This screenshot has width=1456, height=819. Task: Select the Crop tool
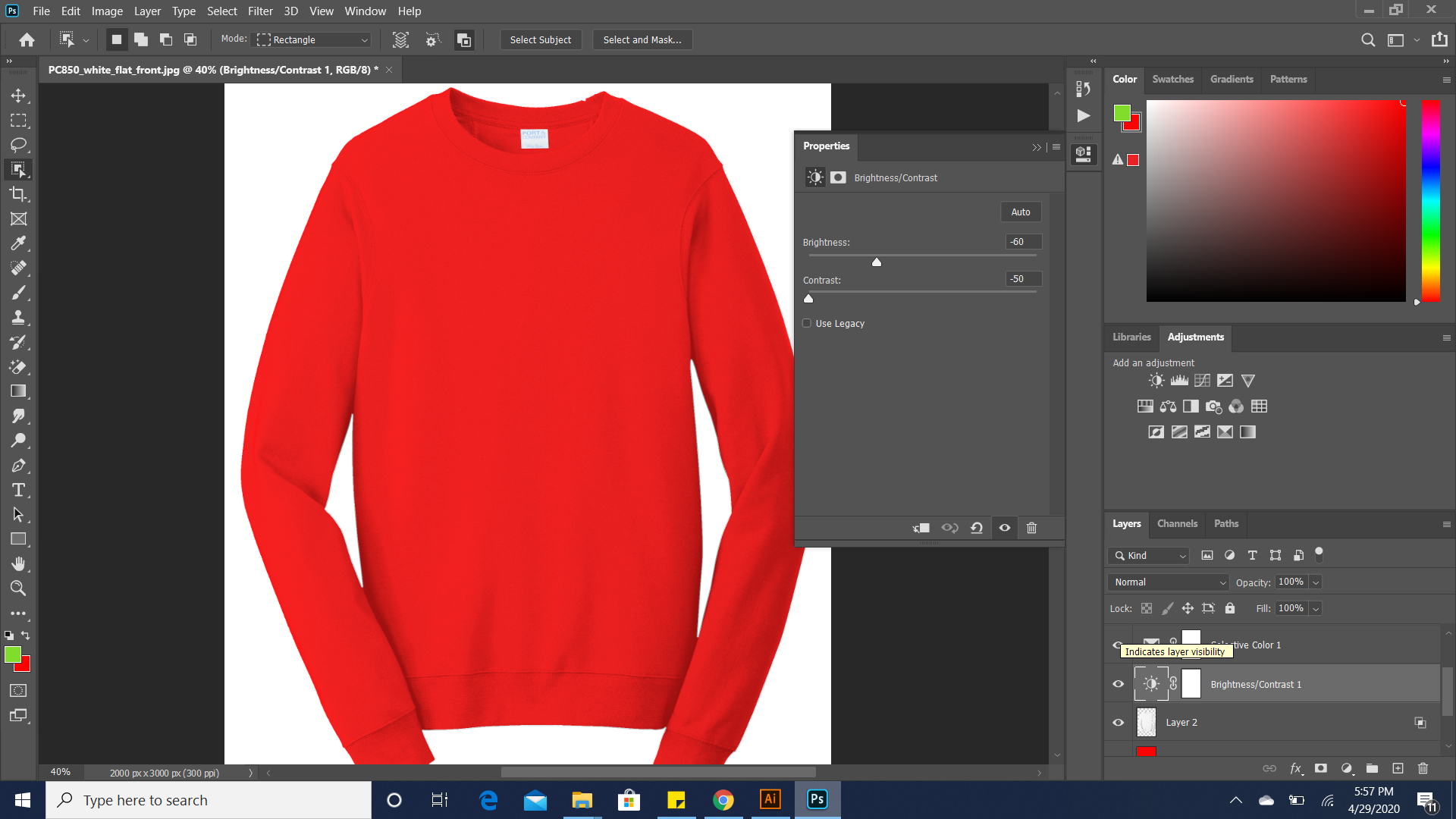(x=18, y=194)
